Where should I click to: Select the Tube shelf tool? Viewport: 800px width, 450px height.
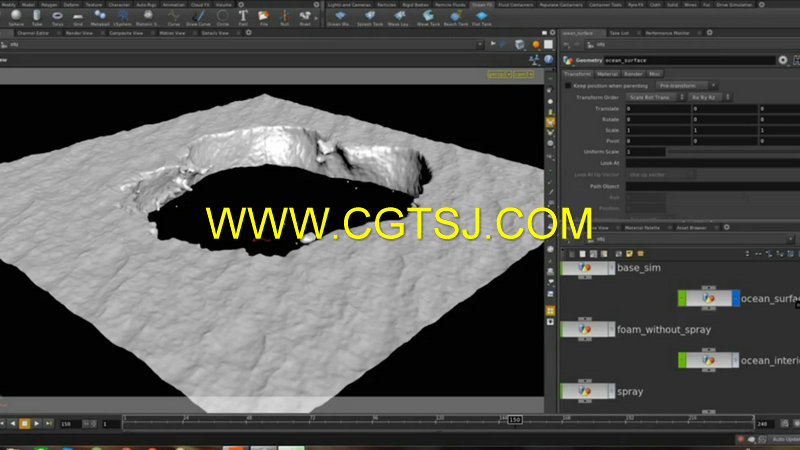(37, 17)
